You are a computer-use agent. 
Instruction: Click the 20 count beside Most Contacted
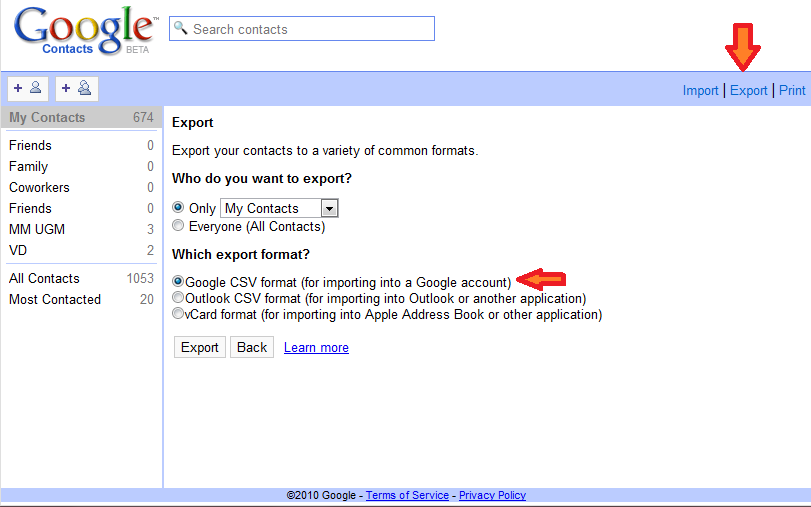147,300
